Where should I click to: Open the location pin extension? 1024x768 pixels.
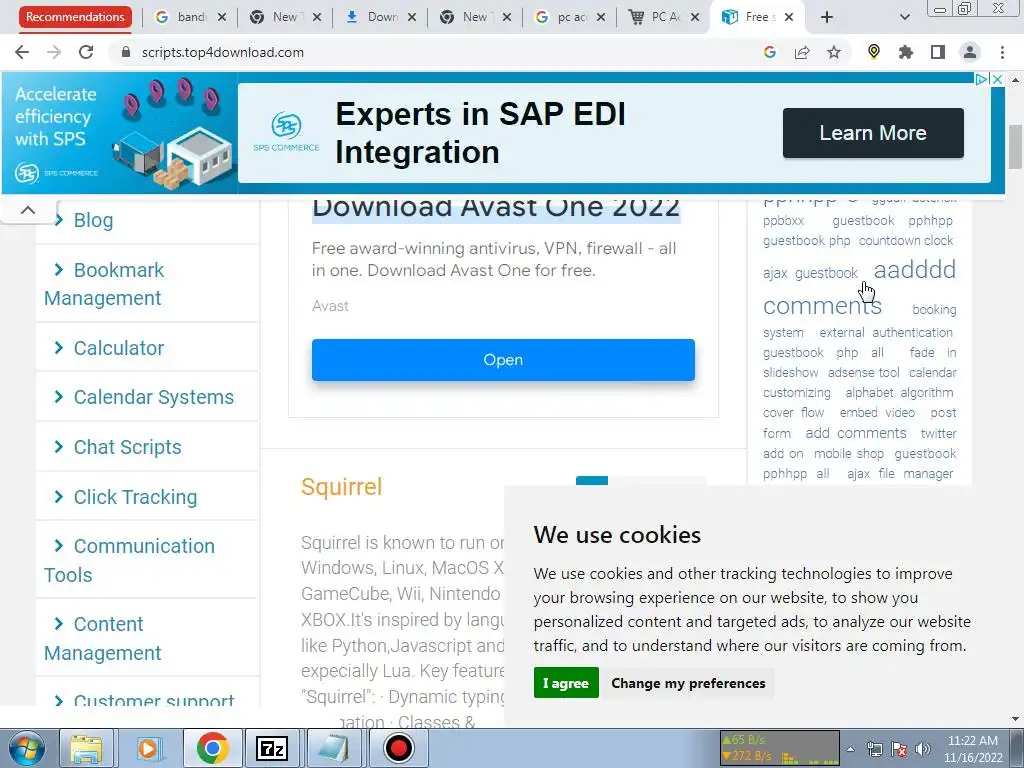874,52
